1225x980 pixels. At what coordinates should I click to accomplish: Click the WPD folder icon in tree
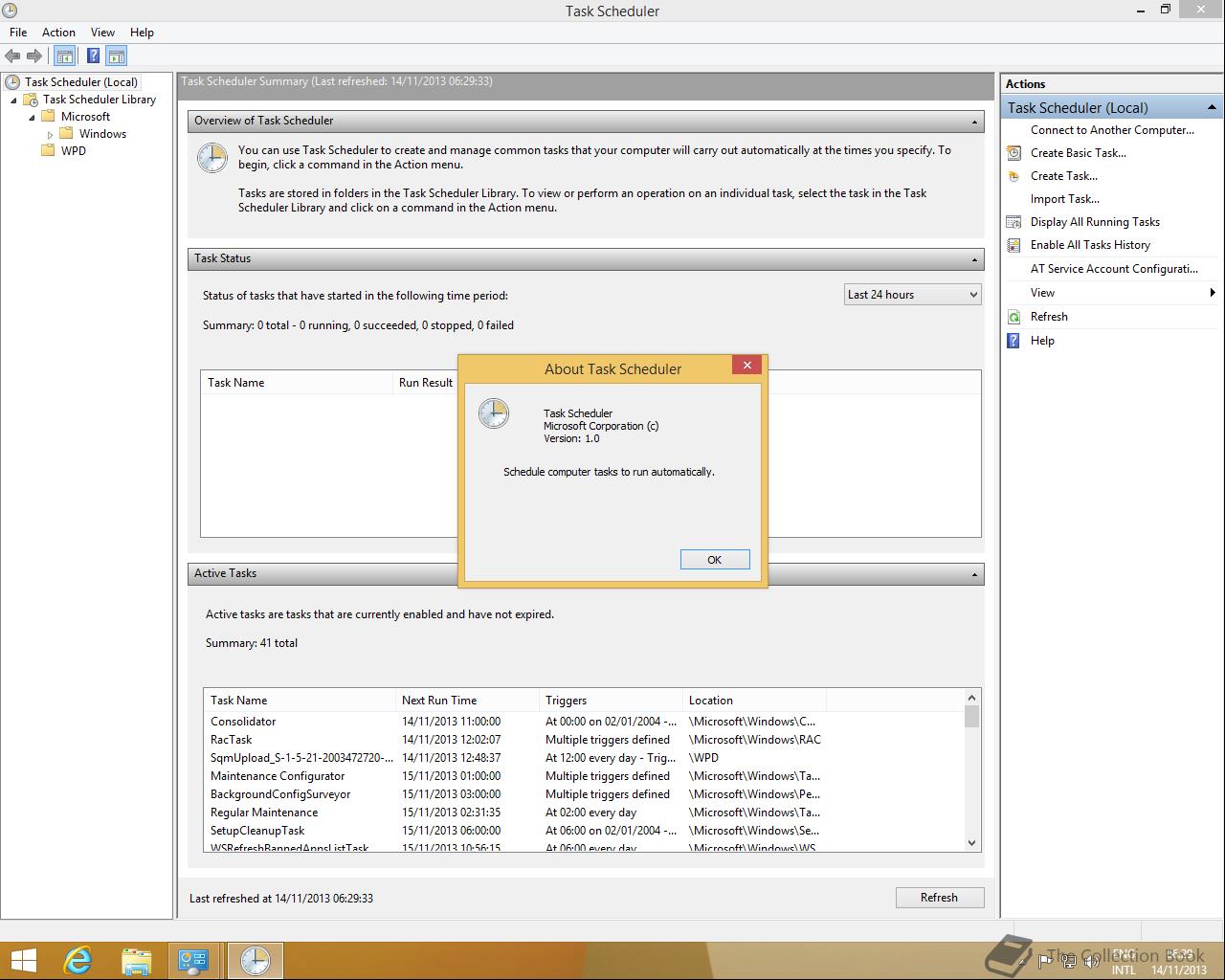coord(48,150)
